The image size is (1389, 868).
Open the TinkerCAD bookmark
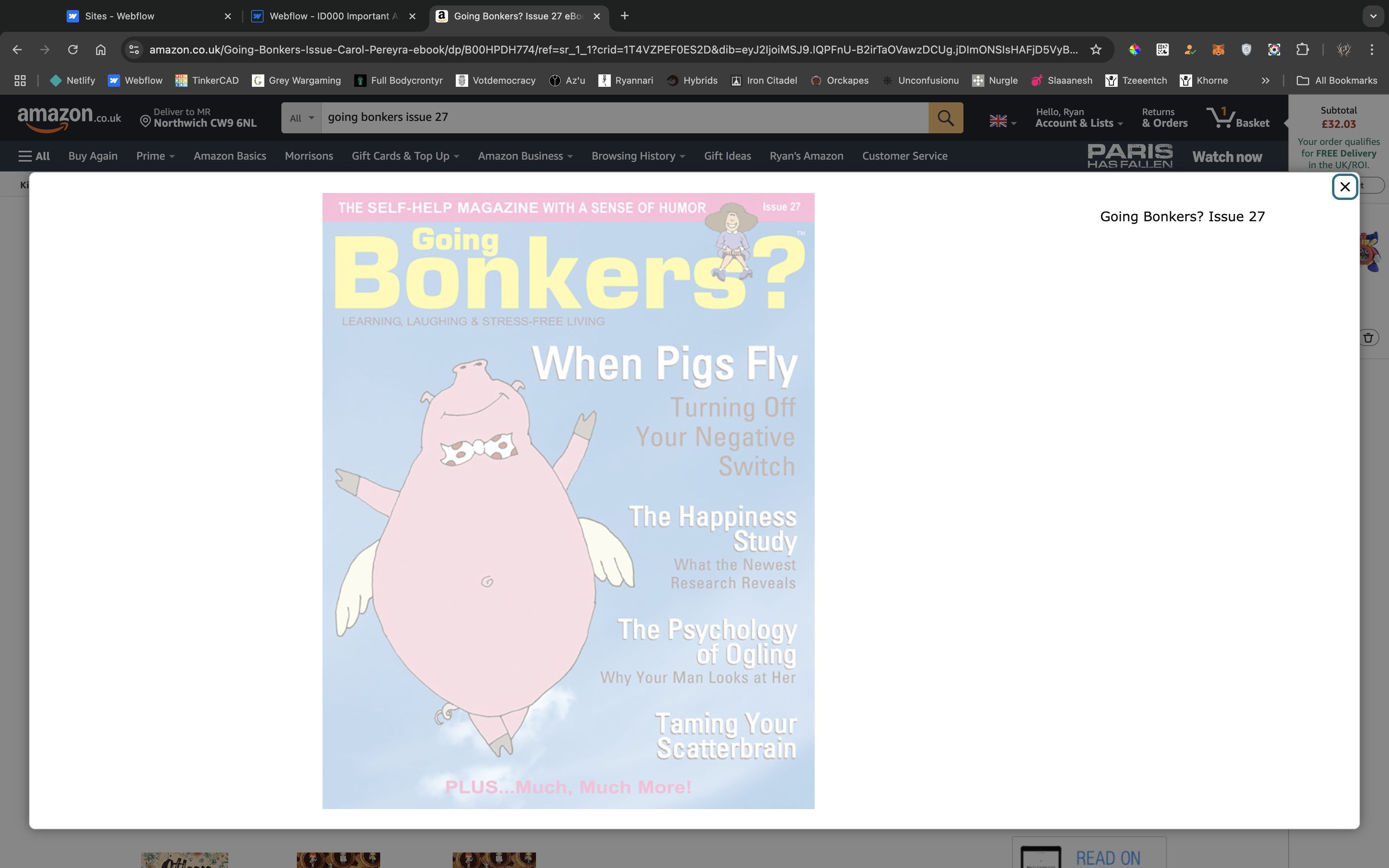pyautogui.click(x=207, y=80)
